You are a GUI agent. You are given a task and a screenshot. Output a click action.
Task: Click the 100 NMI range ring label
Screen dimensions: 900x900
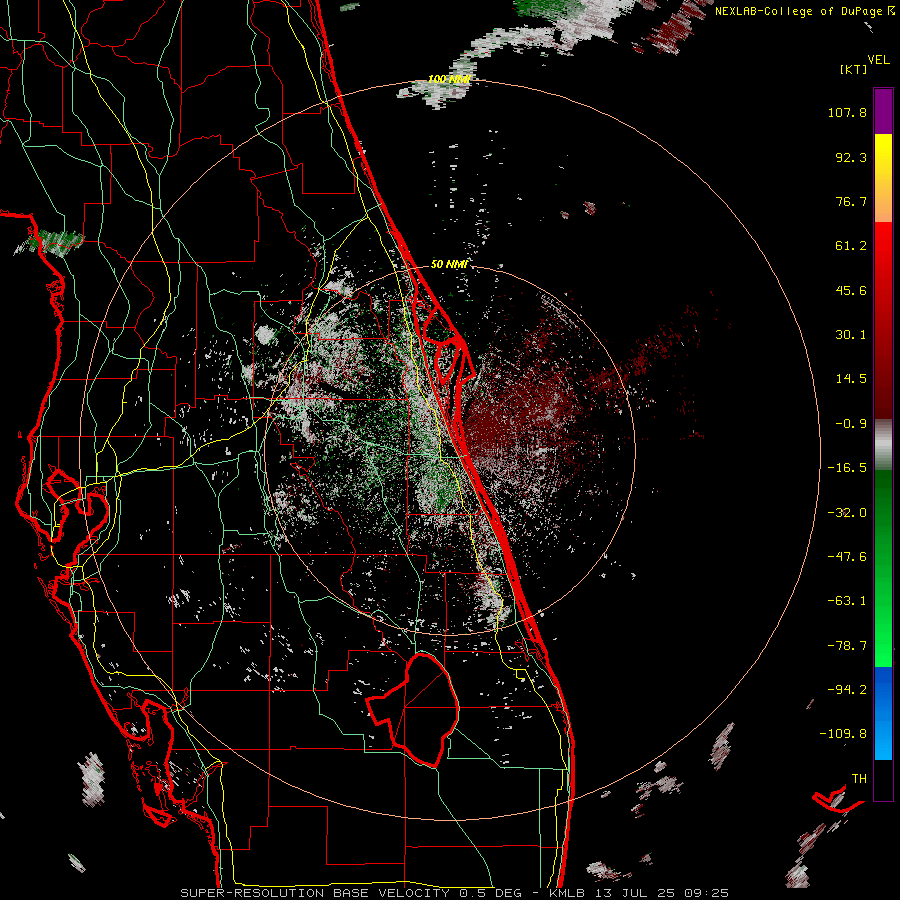coord(449,79)
